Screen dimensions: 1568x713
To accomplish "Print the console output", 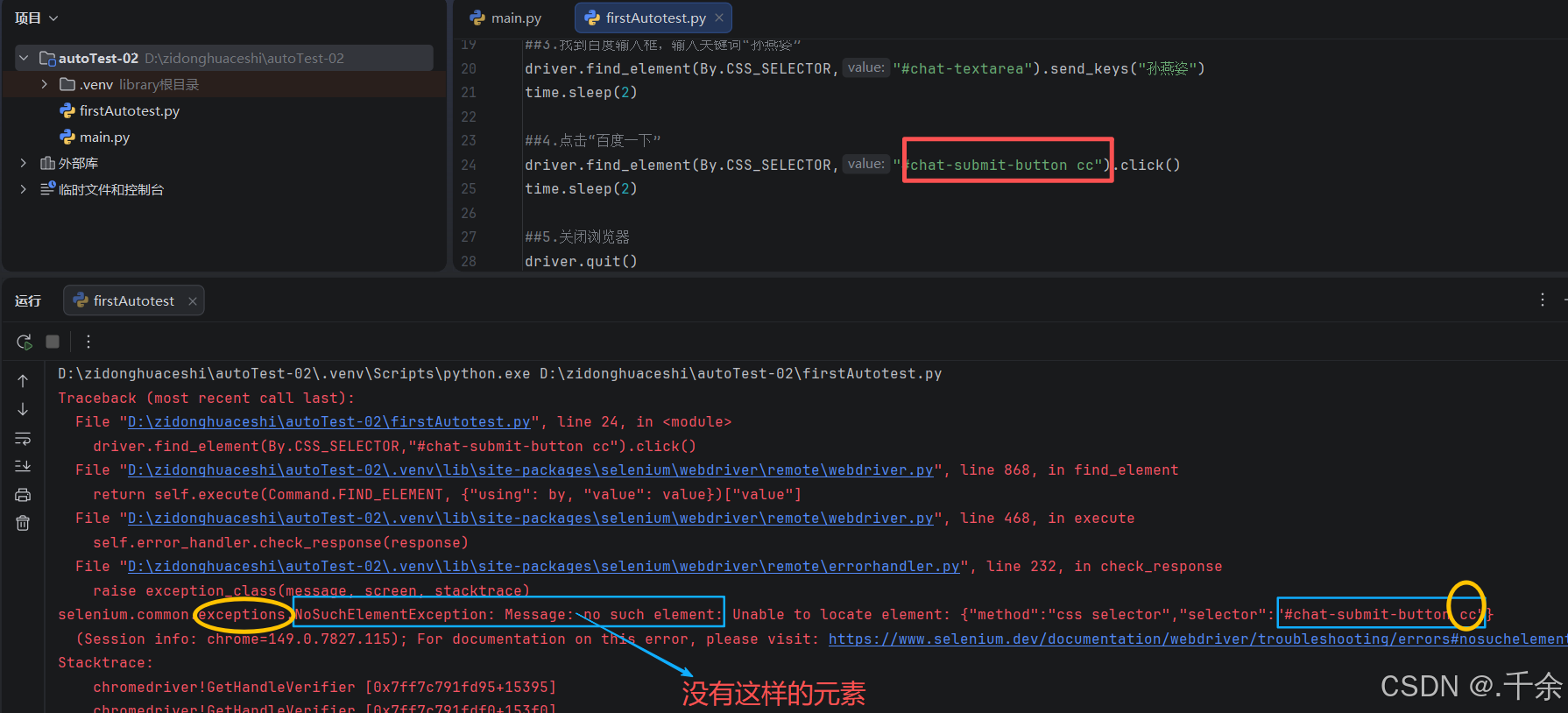I will 23,495.
